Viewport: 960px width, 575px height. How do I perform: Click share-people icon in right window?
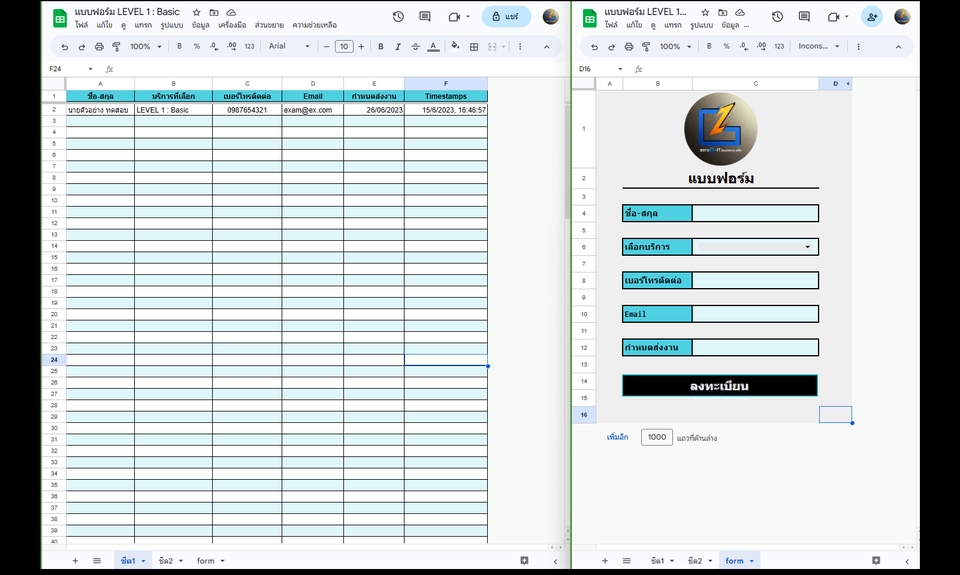click(x=872, y=17)
